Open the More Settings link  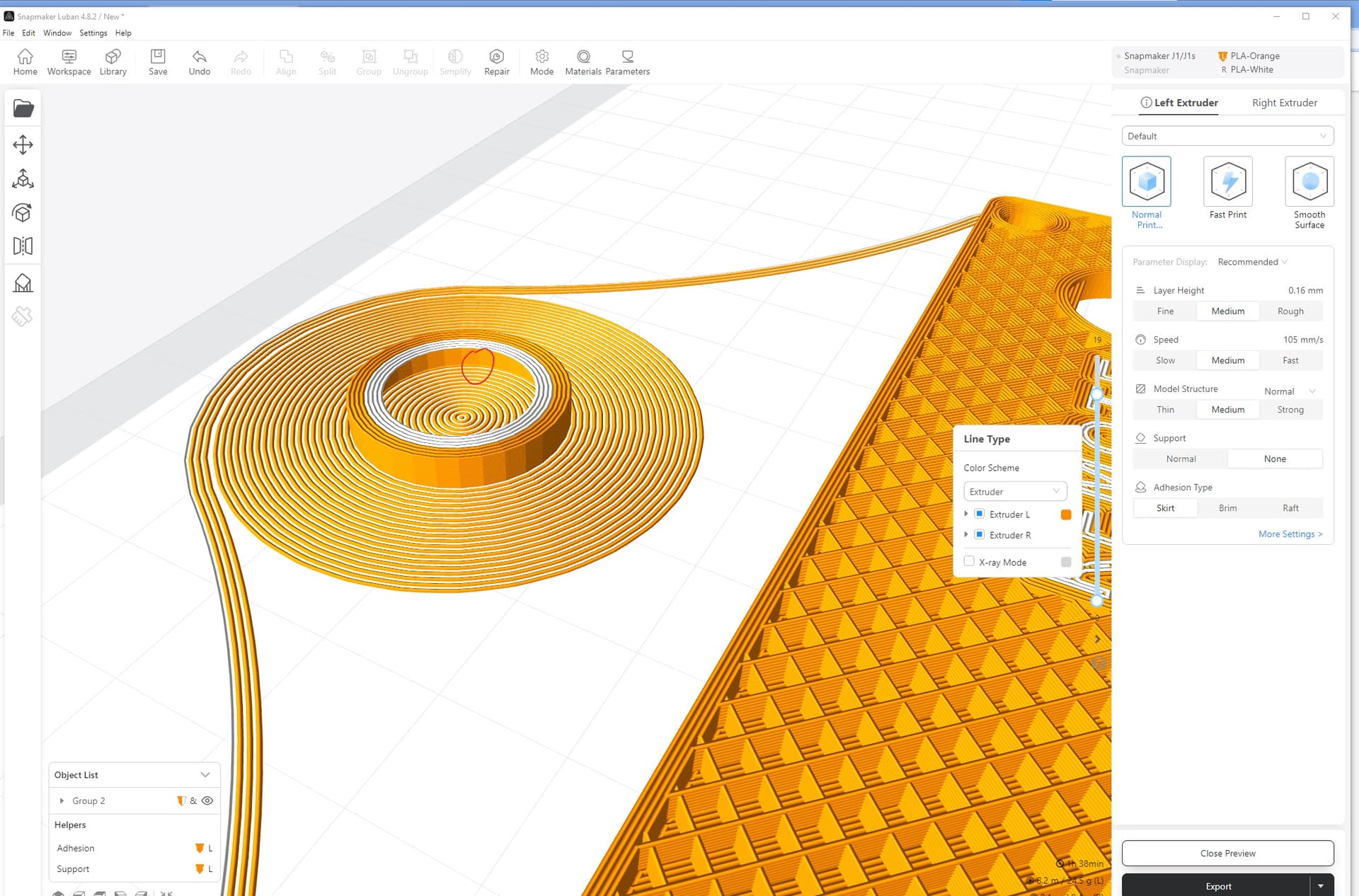pos(1290,534)
